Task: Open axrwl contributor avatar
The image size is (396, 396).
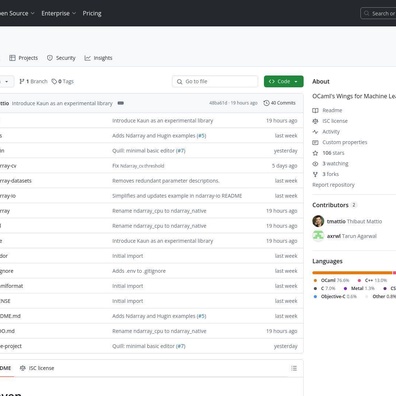Action: [318, 236]
